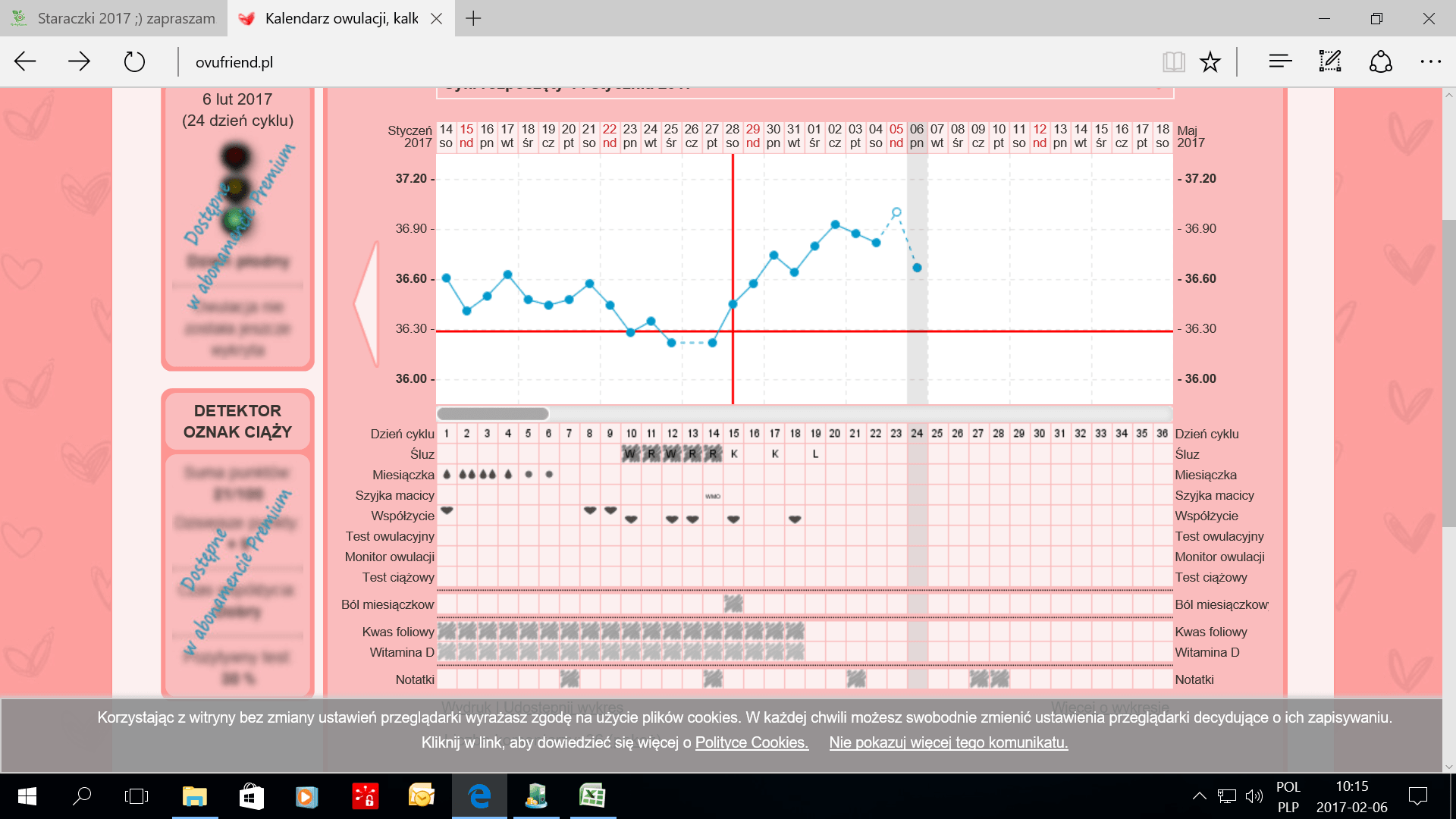Click the browser forward arrow
The image size is (1456, 819).
pos(79,61)
